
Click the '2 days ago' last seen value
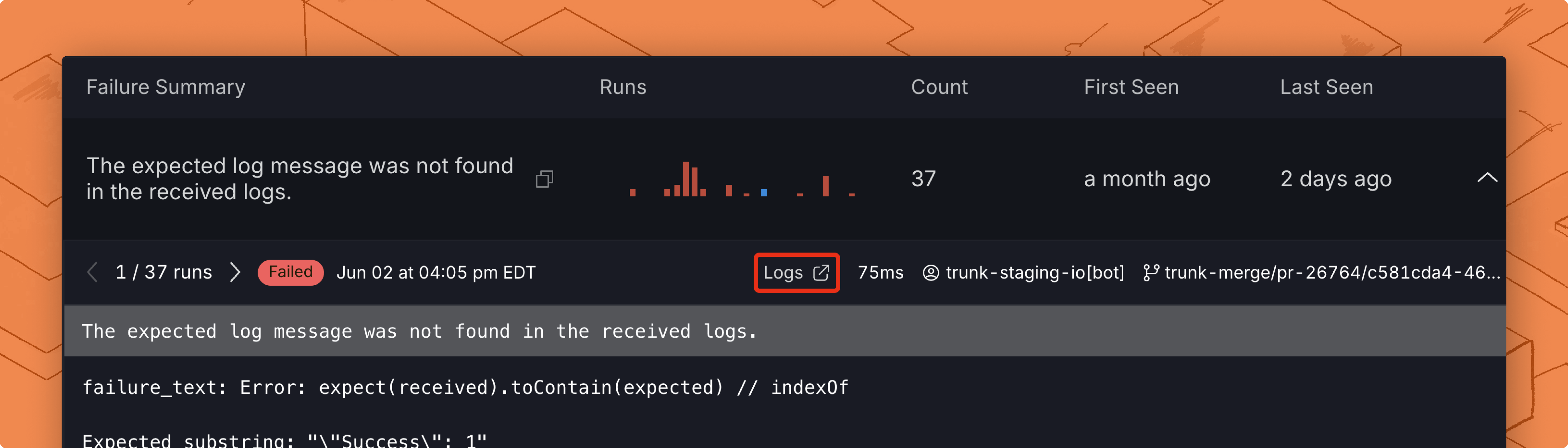coord(1336,179)
